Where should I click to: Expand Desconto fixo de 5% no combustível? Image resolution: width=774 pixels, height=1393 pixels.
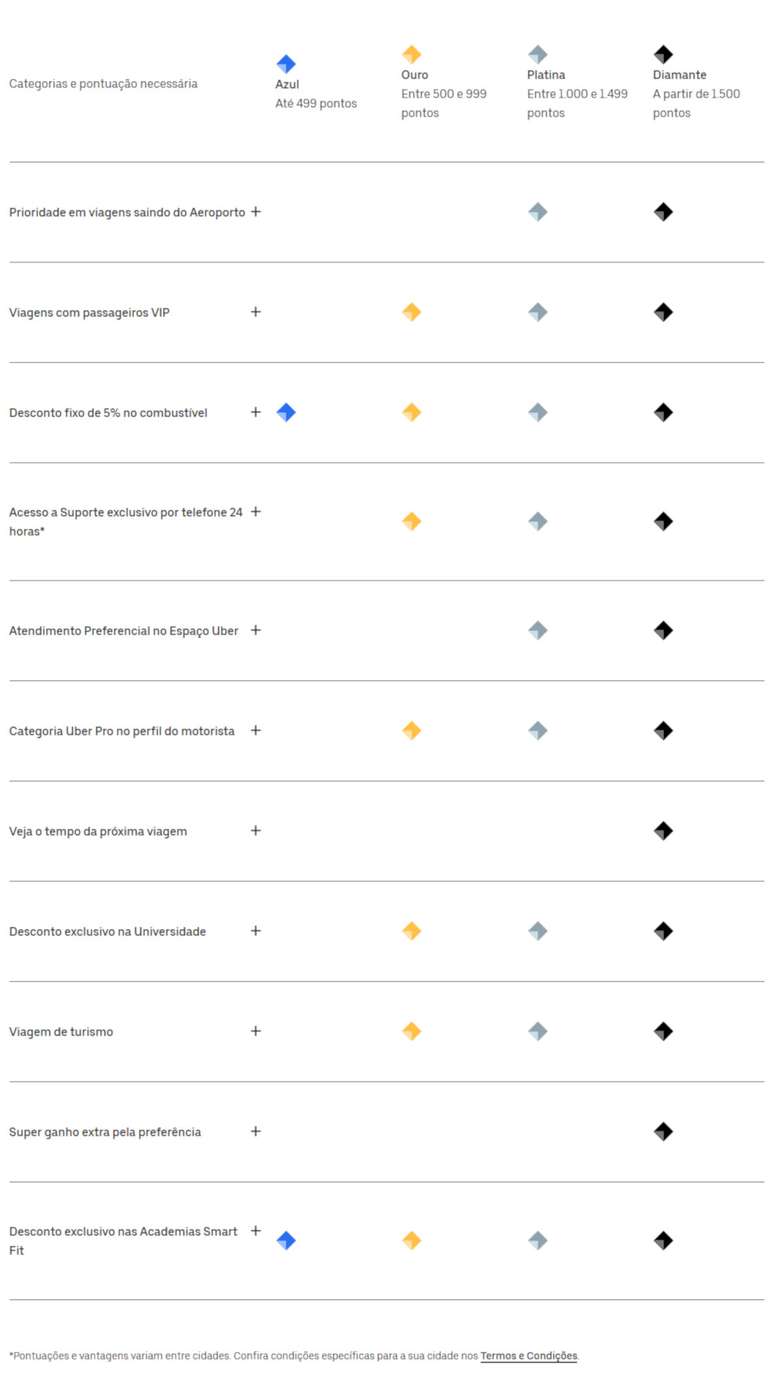tap(256, 412)
